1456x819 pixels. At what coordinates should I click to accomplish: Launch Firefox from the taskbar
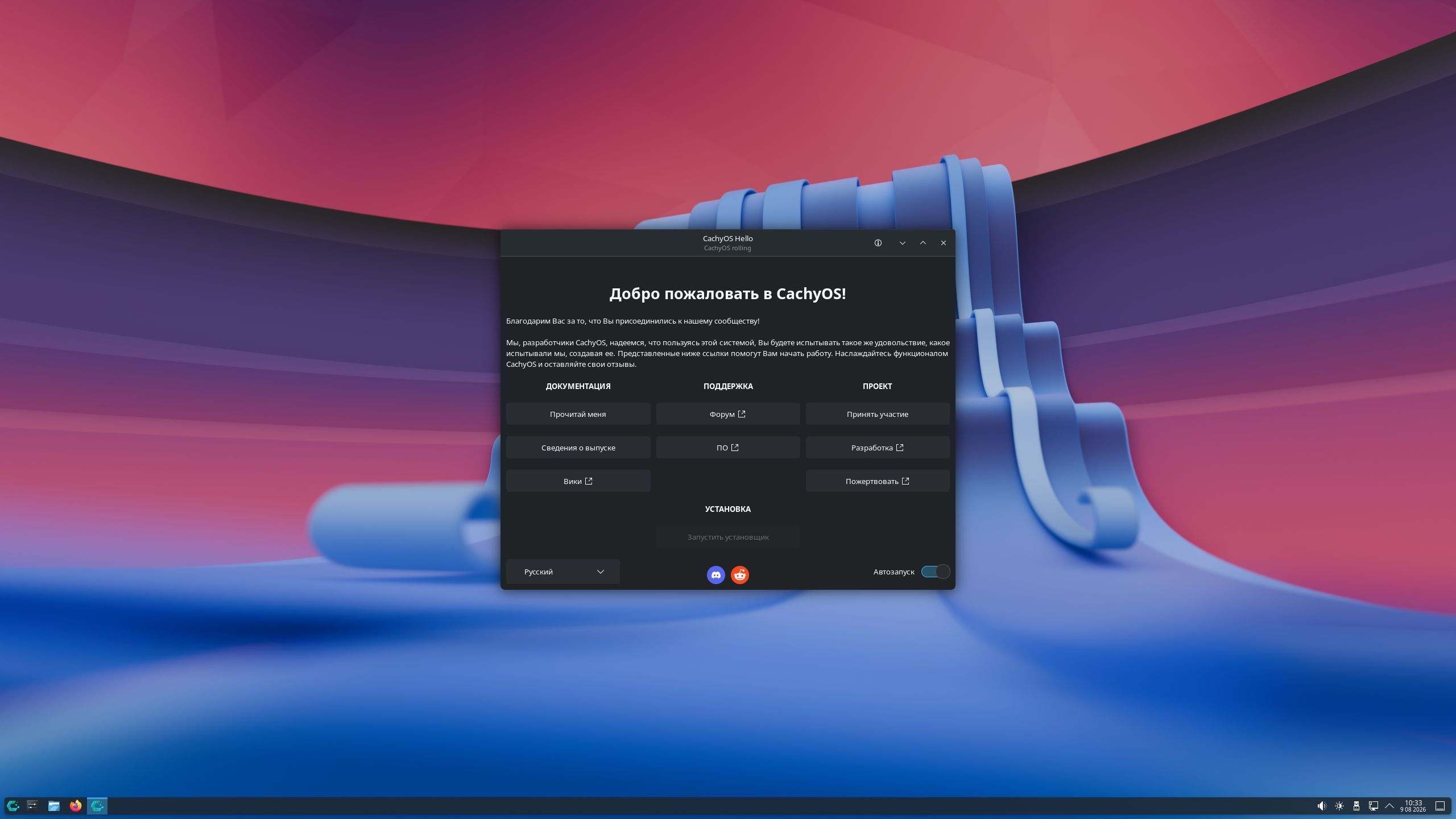click(x=76, y=806)
